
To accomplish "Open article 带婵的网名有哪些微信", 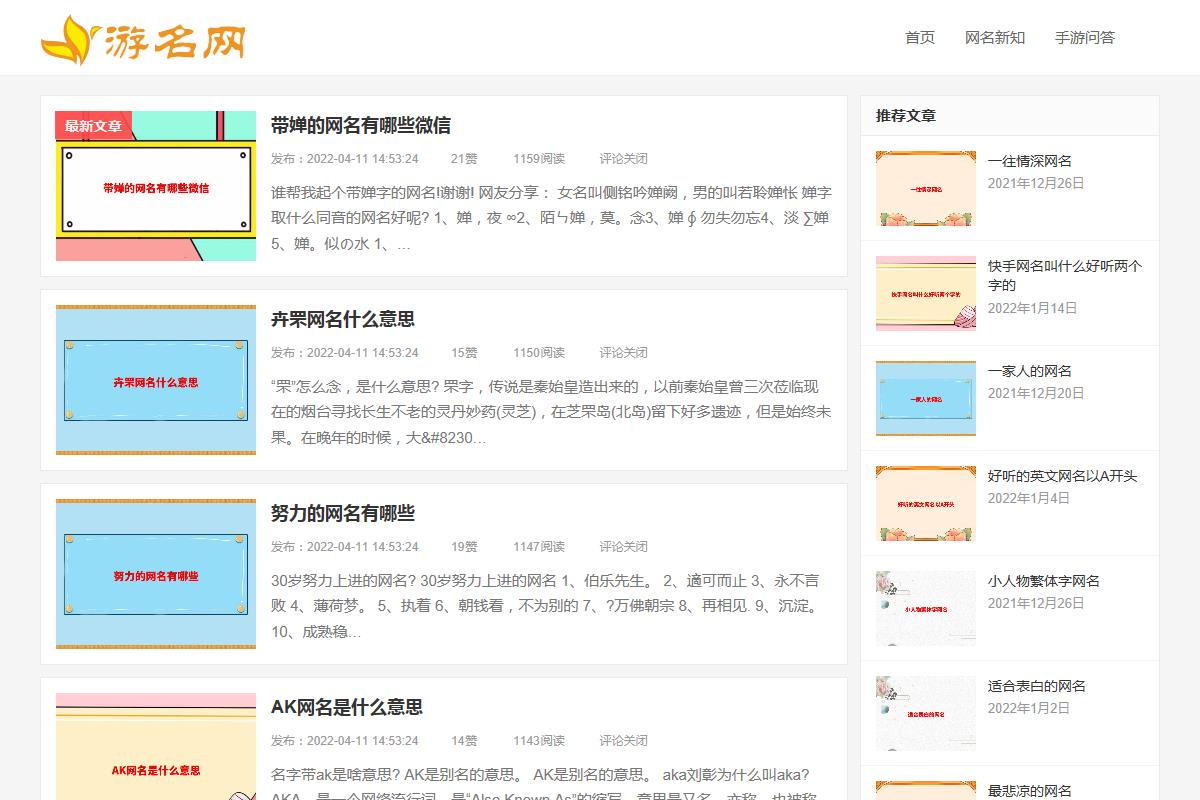I will tap(361, 125).
